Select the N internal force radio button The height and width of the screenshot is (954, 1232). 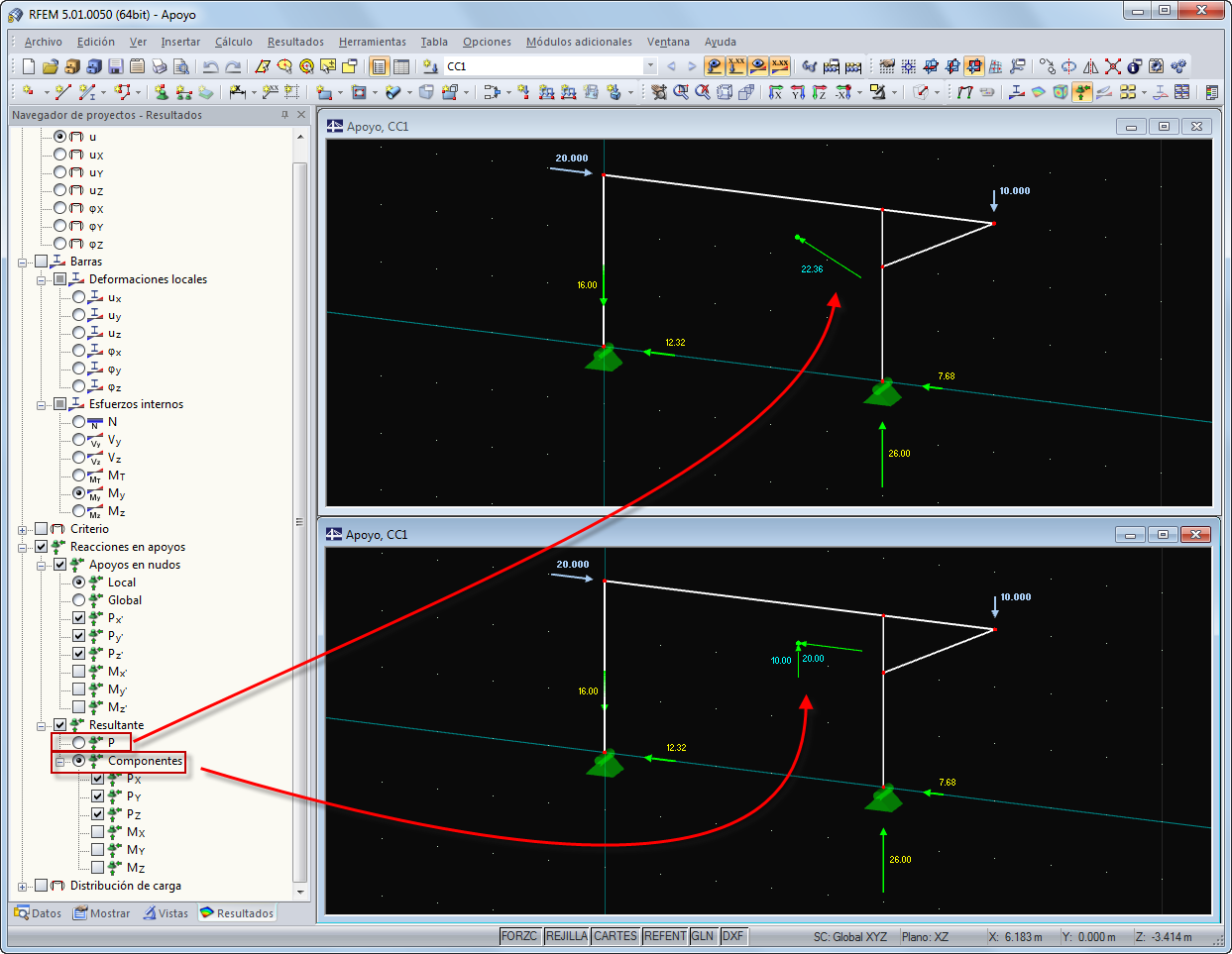coord(79,422)
